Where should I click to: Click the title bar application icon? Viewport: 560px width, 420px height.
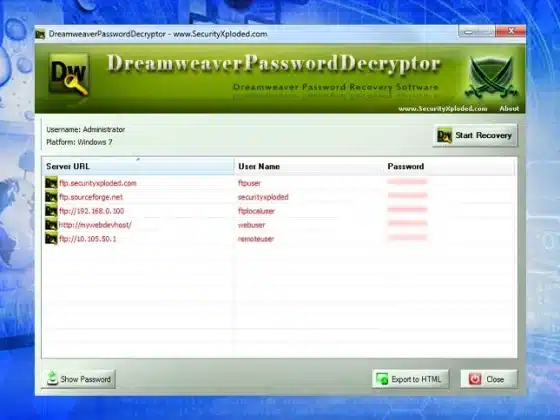(x=40, y=34)
